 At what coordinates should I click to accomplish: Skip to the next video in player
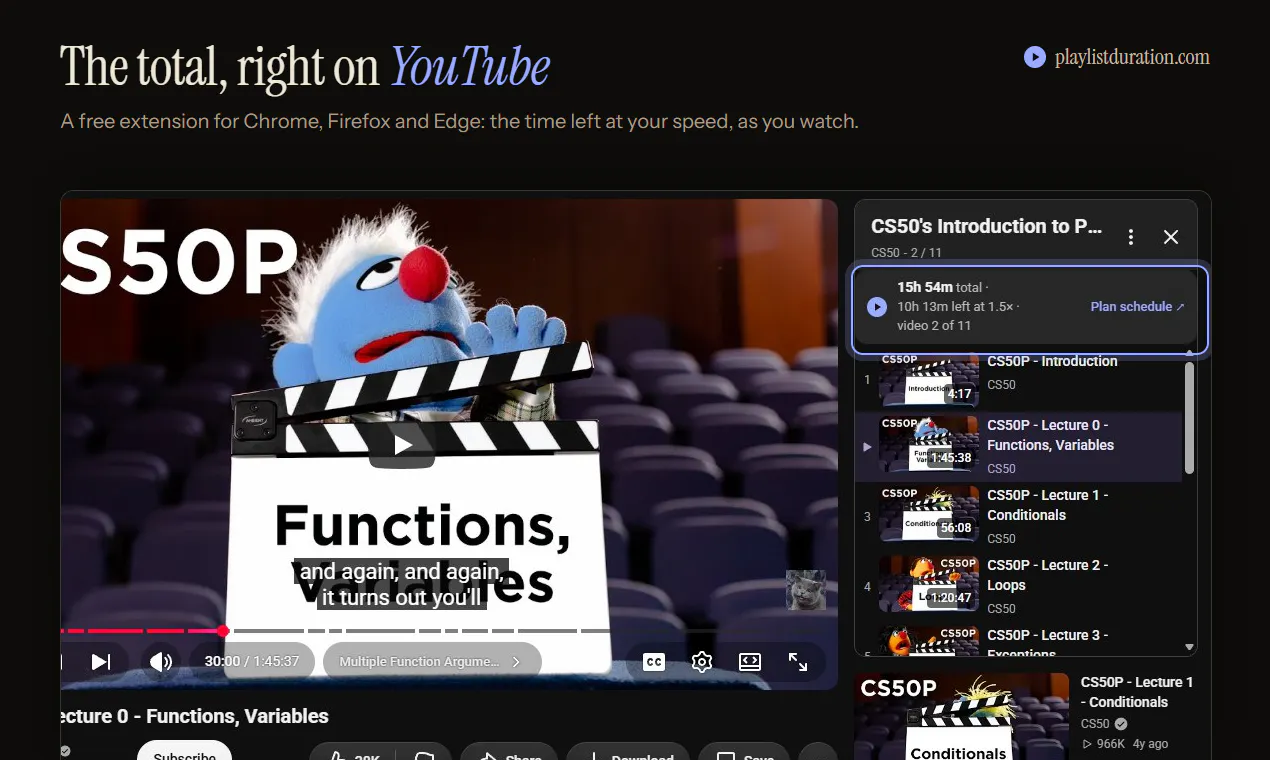click(101, 662)
